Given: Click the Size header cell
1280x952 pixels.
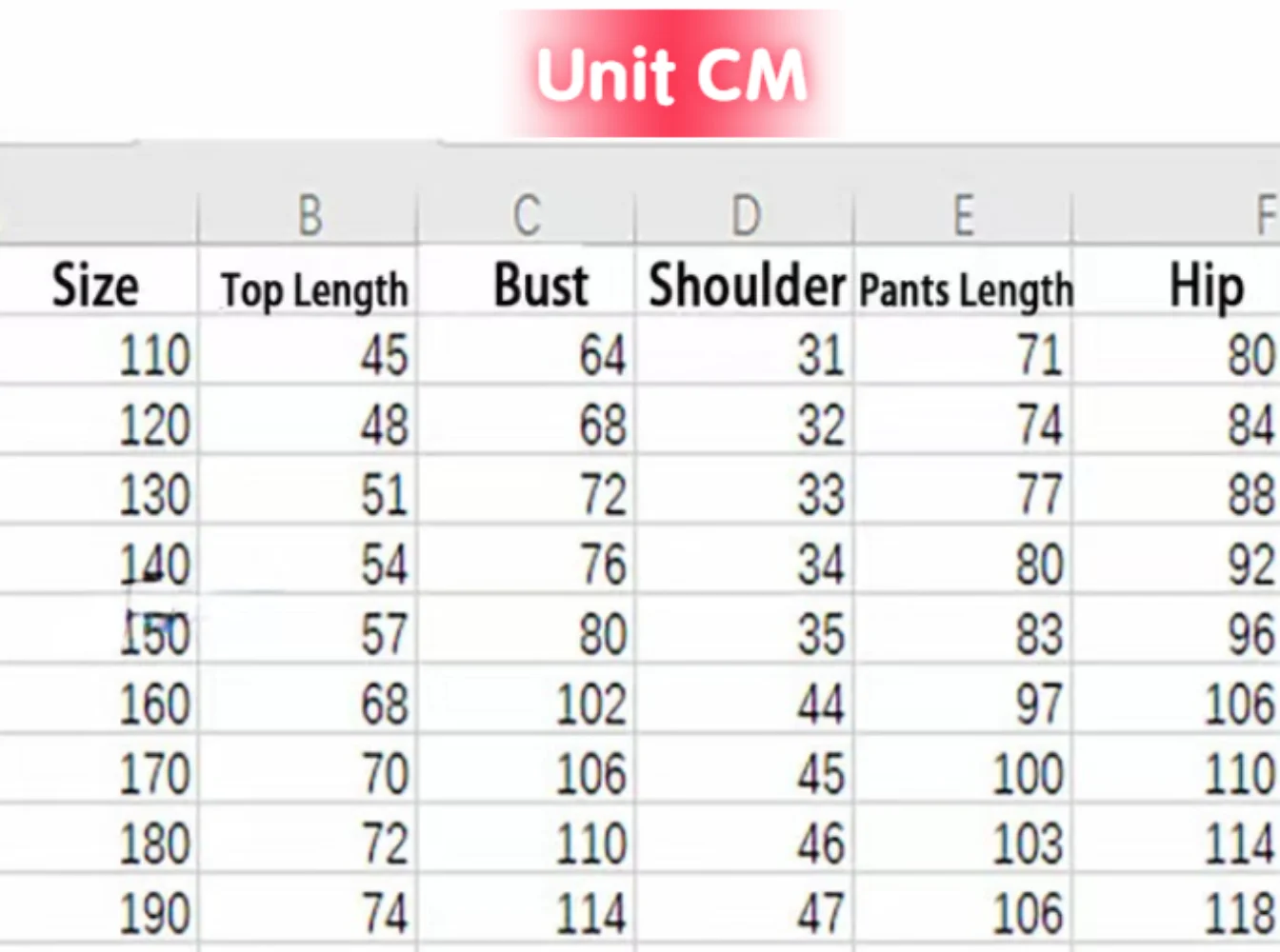Looking at the screenshot, I should 95,286.
